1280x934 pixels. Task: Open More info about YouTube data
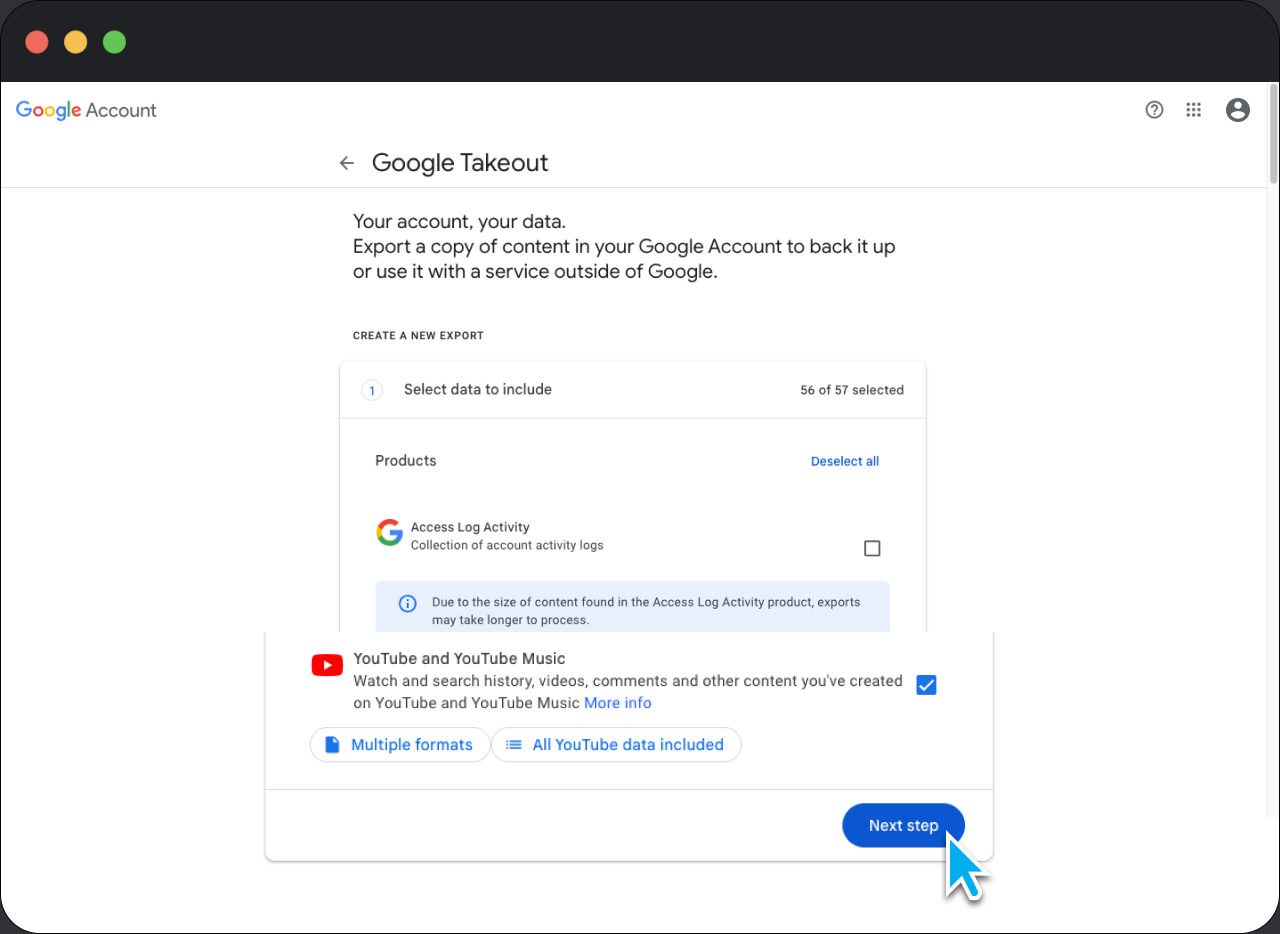[x=617, y=703]
